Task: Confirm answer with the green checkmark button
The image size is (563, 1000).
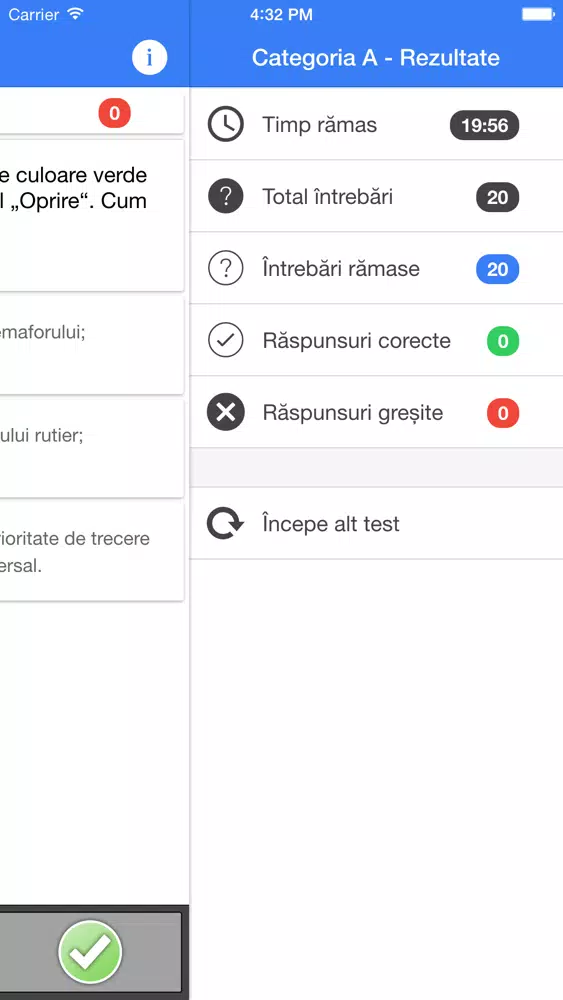Action: pyautogui.click(x=90, y=952)
